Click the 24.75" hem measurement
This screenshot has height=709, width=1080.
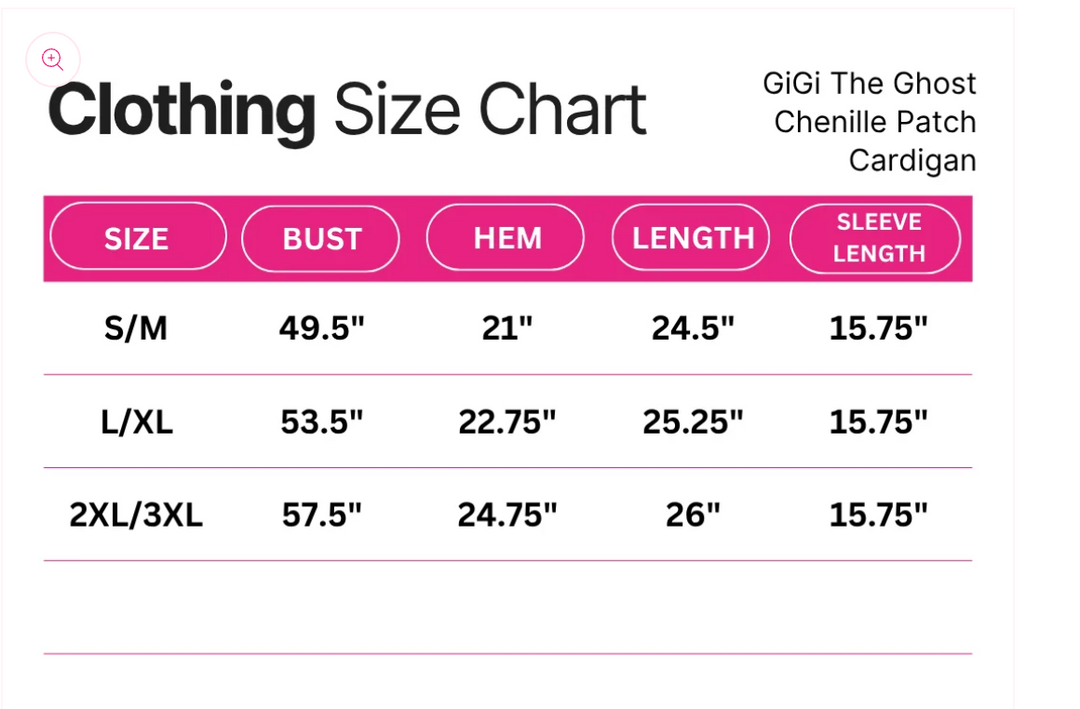[x=507, y=515]
